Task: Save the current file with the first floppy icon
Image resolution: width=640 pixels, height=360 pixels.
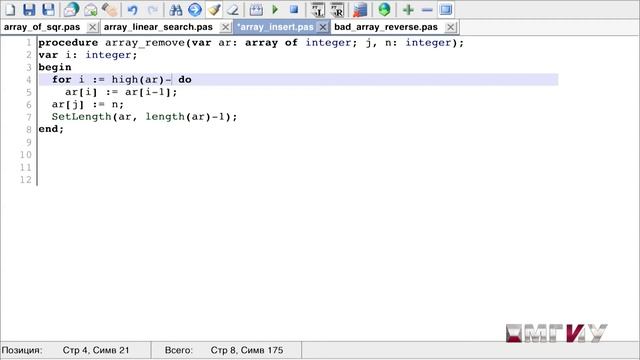Action: (x=29, y=9)
